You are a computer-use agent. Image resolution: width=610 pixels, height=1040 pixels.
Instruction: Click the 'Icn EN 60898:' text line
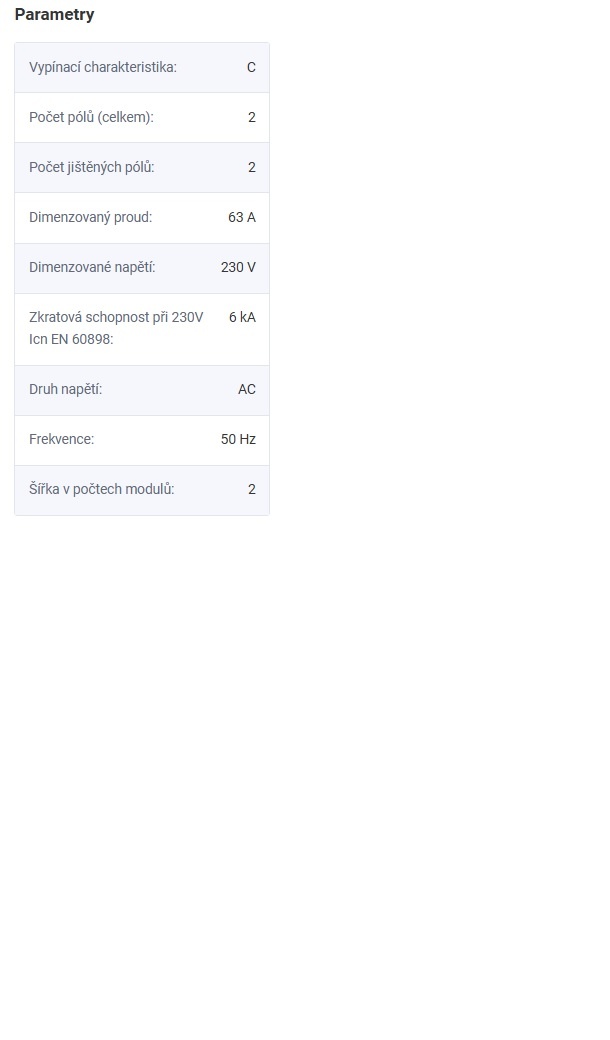click(x=71, y=339)
